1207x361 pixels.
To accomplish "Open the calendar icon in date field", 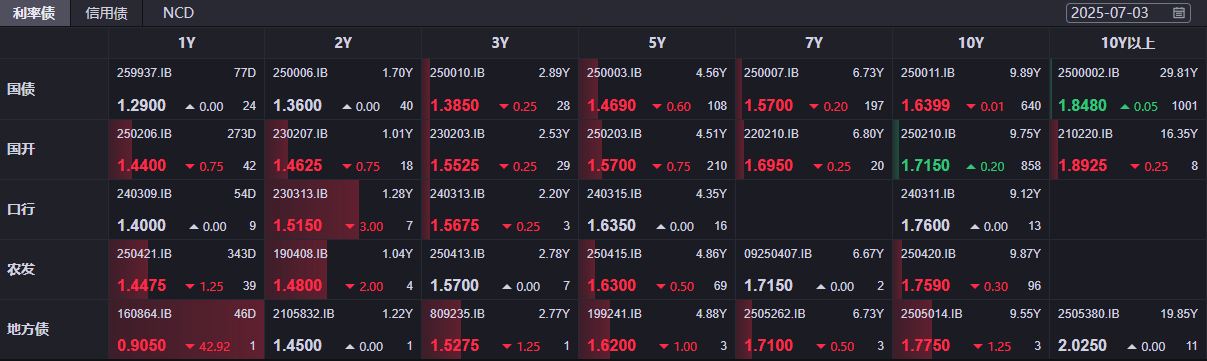I will [1179, 13].
